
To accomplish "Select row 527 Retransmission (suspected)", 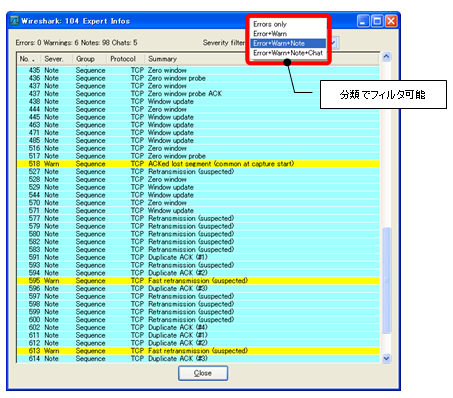I will (x=198, y=172).
